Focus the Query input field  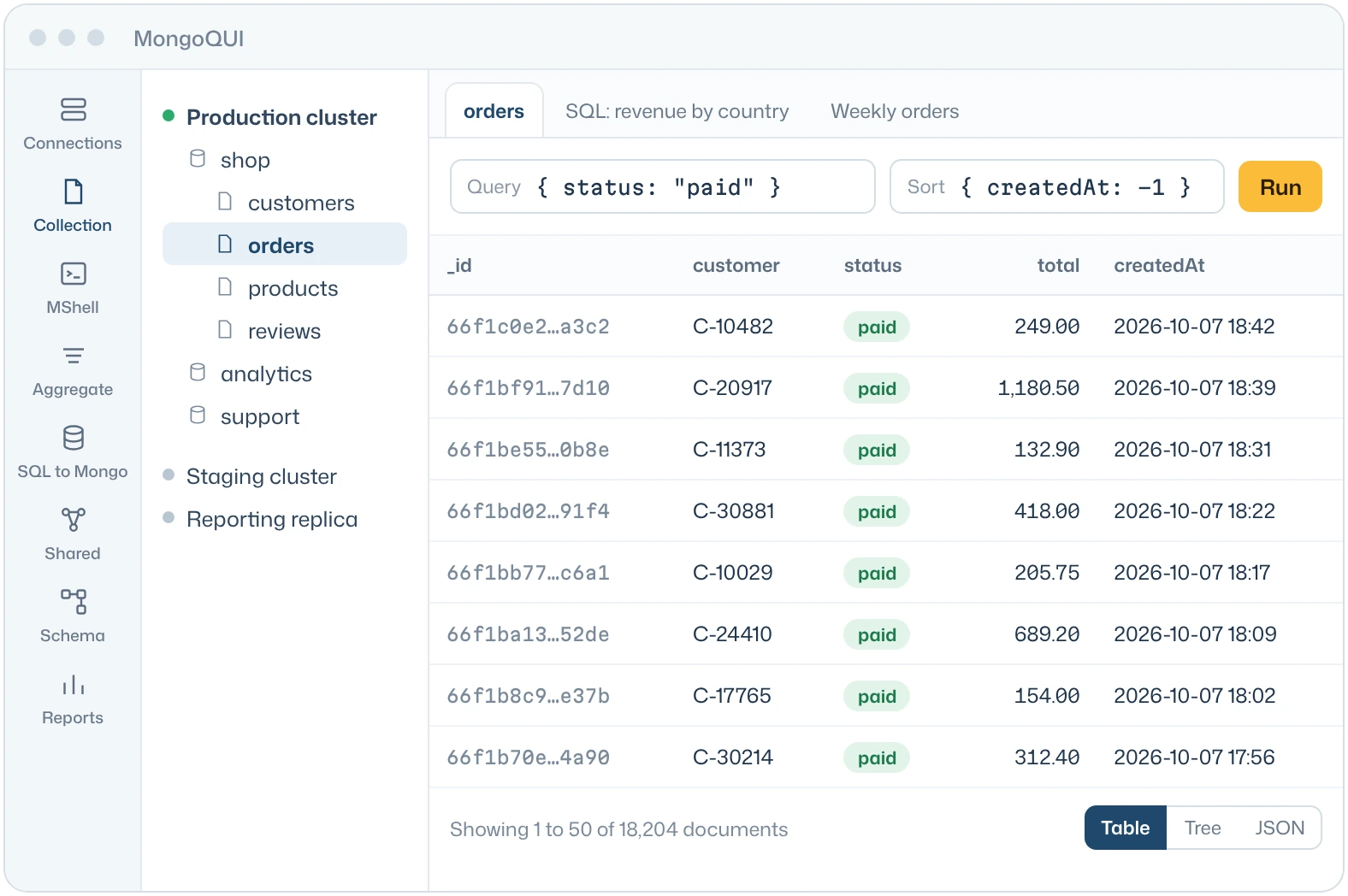pos(663,186)
